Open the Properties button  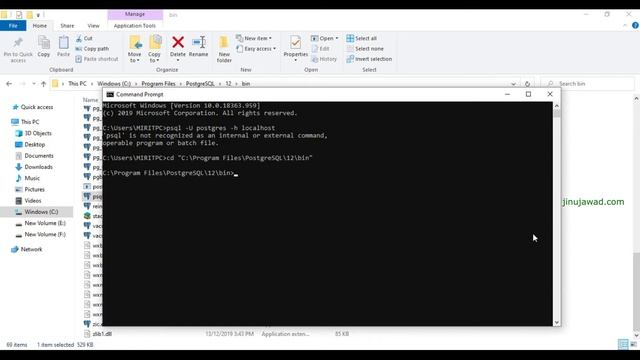click(296, 49)
